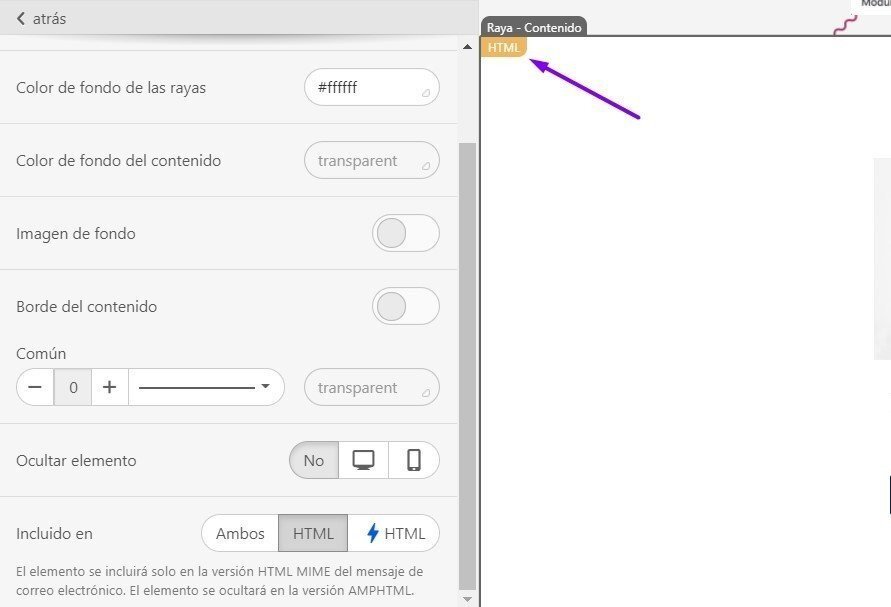Viewport: 891px width, 607px height.
Task: Select Ambos under Incluido en
Action: 240,533
